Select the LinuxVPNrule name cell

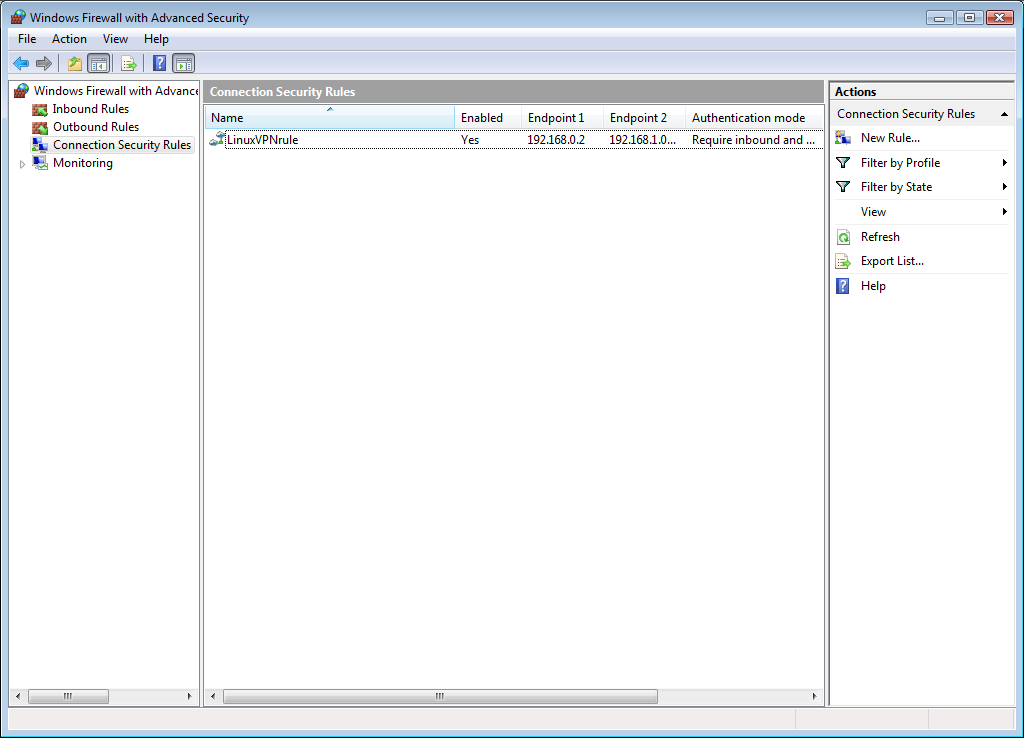[x=263, y=140]
